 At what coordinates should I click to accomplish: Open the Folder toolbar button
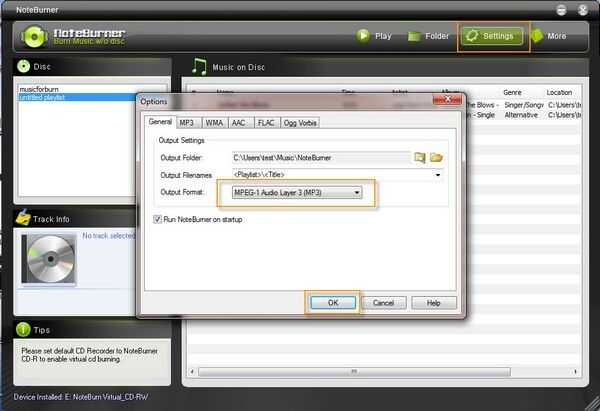pos(428,36)
